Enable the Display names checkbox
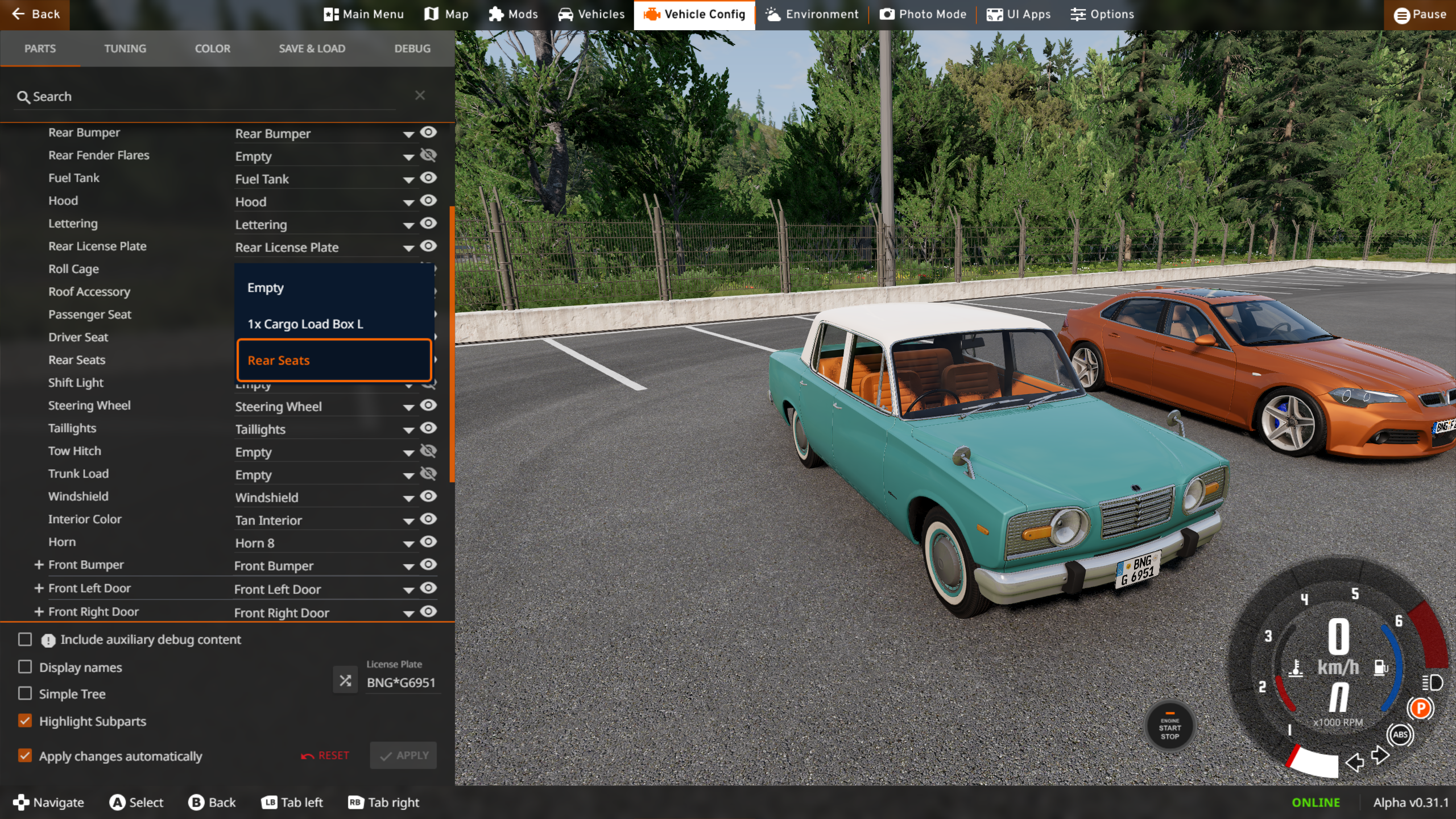 (x=25, y=667)
